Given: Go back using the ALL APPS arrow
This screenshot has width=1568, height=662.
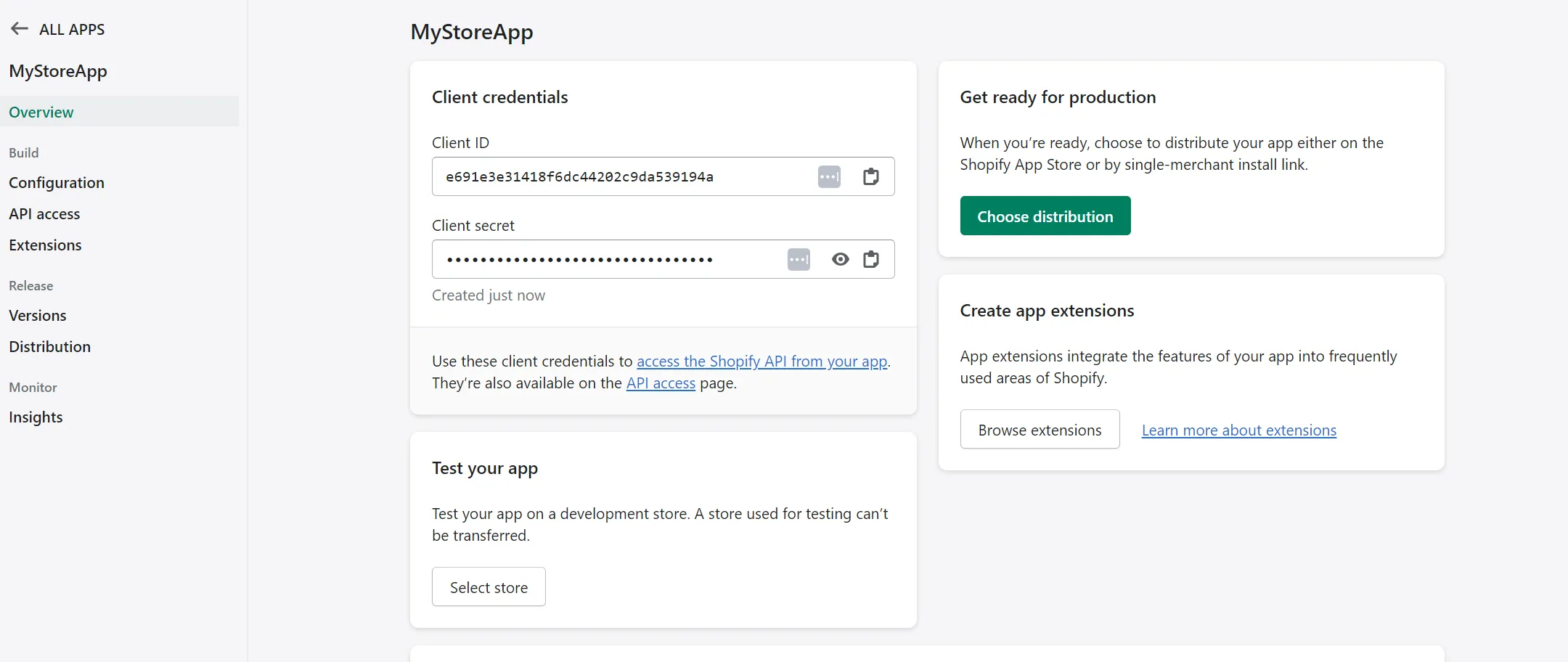Looking at the screenshot, I should point(20,29).
